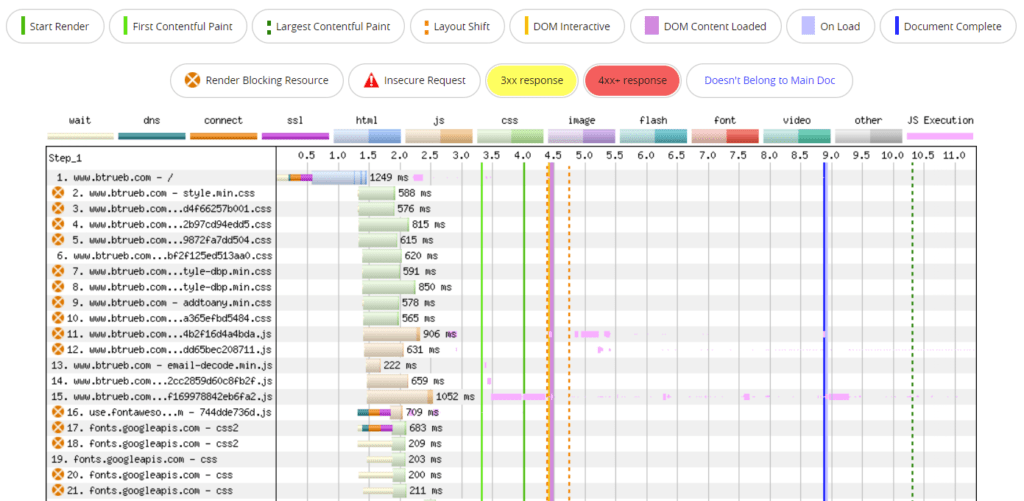
Task: Click render blocking icon on request 17
Action: [58, 428]
